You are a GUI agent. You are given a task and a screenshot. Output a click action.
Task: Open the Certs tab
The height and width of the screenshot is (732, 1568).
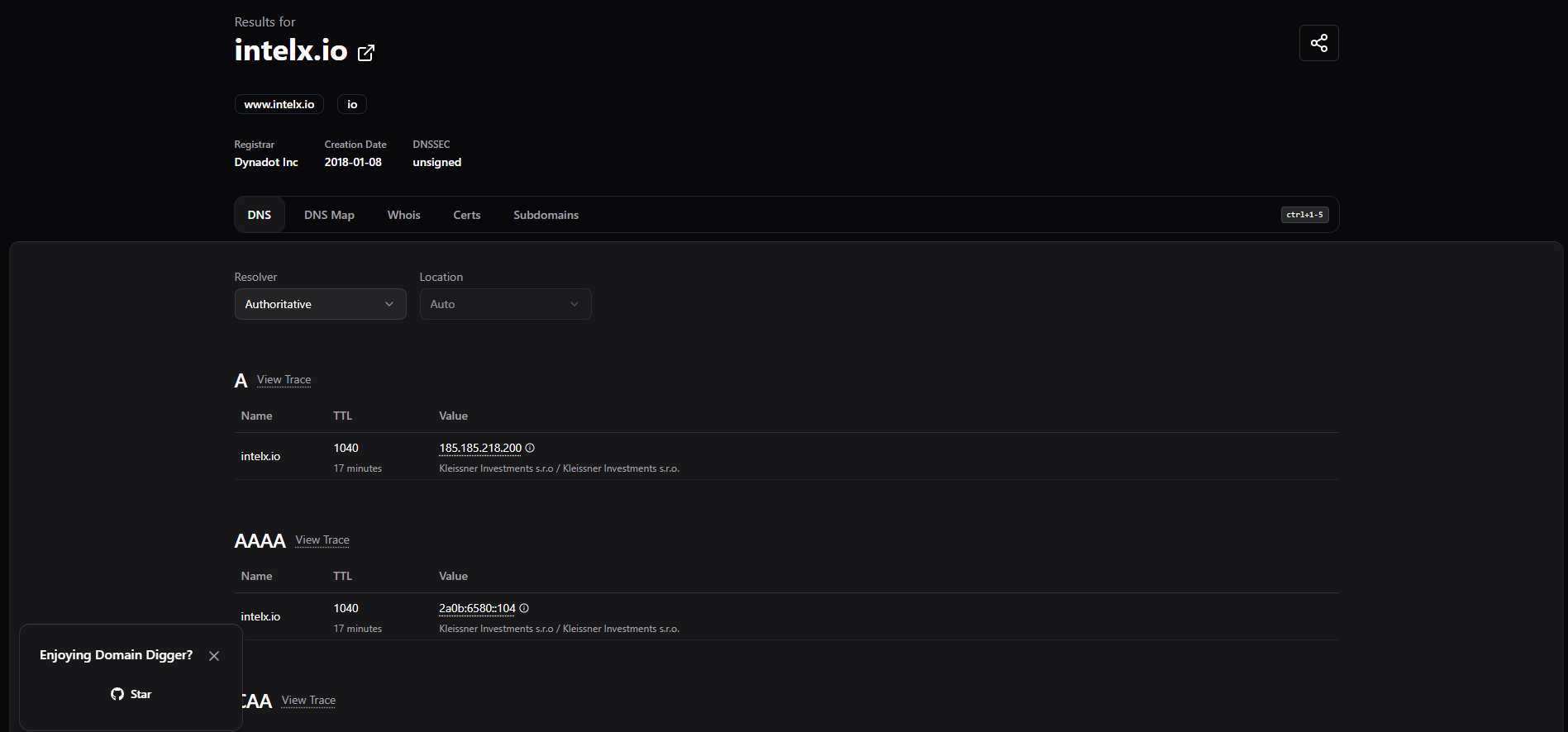(x=467, y=215)
